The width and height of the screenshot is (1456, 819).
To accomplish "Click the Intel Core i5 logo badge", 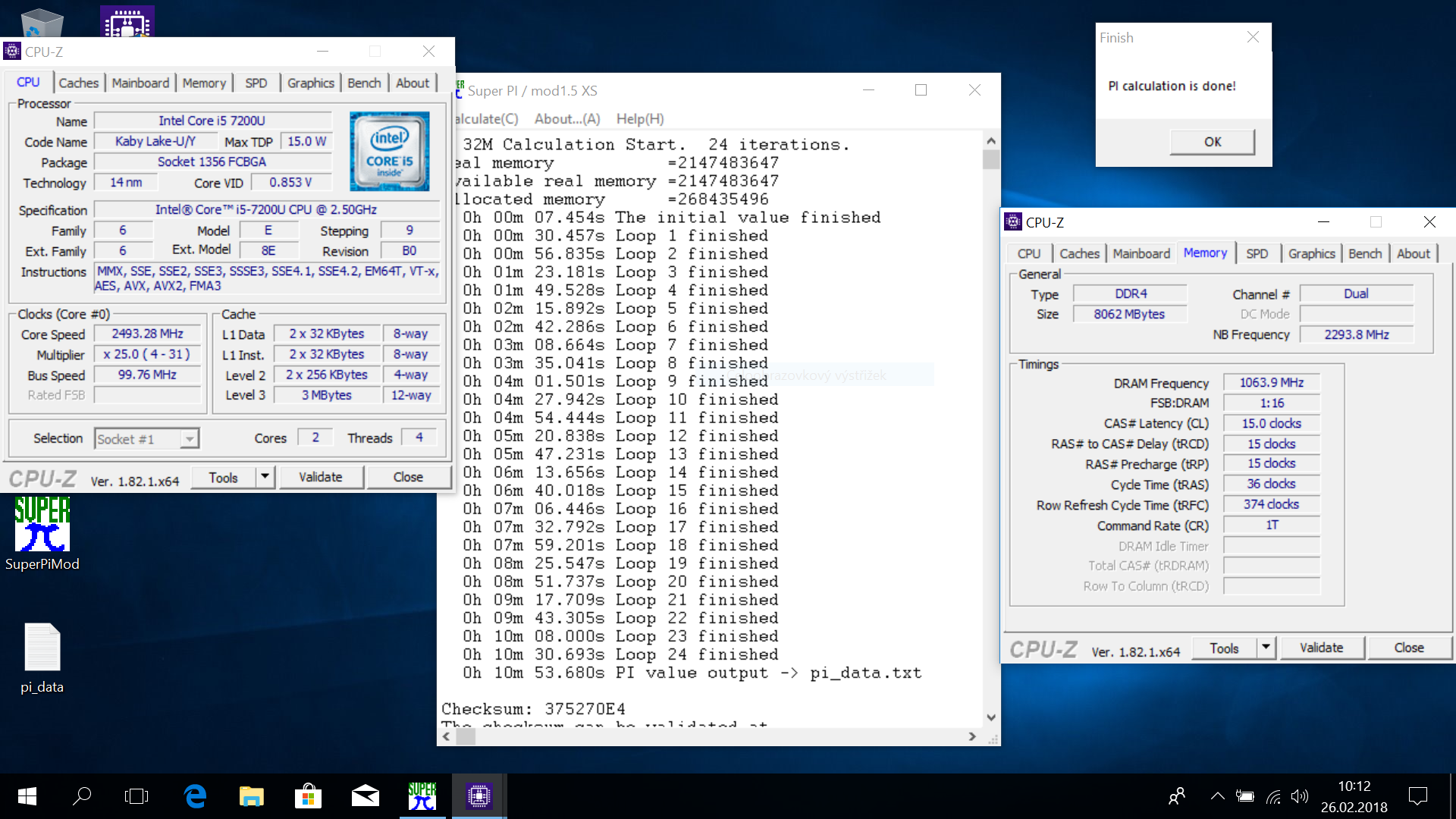I will tap(390, 151).
